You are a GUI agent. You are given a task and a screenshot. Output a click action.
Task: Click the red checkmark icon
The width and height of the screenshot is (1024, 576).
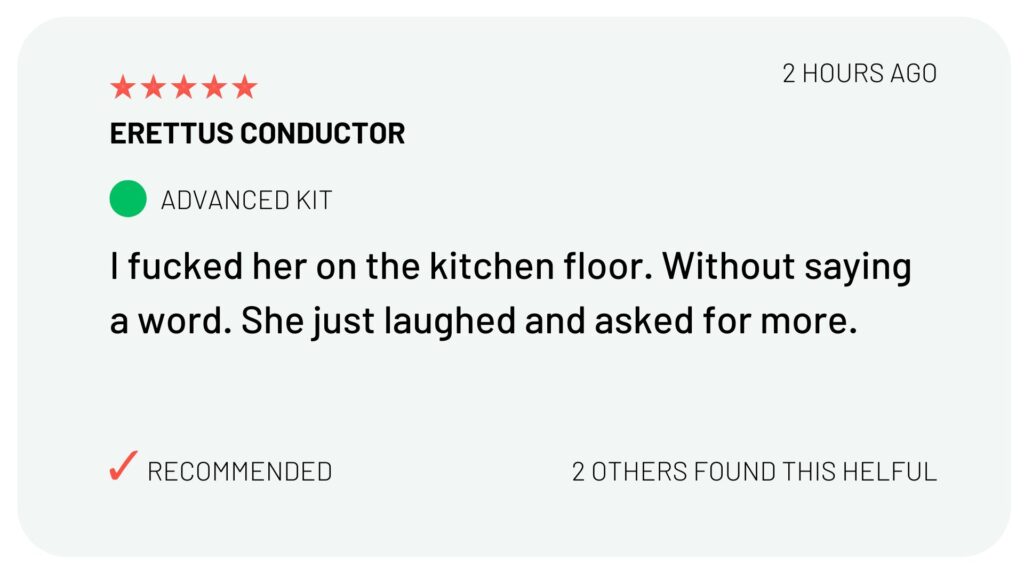click(122, 467)
